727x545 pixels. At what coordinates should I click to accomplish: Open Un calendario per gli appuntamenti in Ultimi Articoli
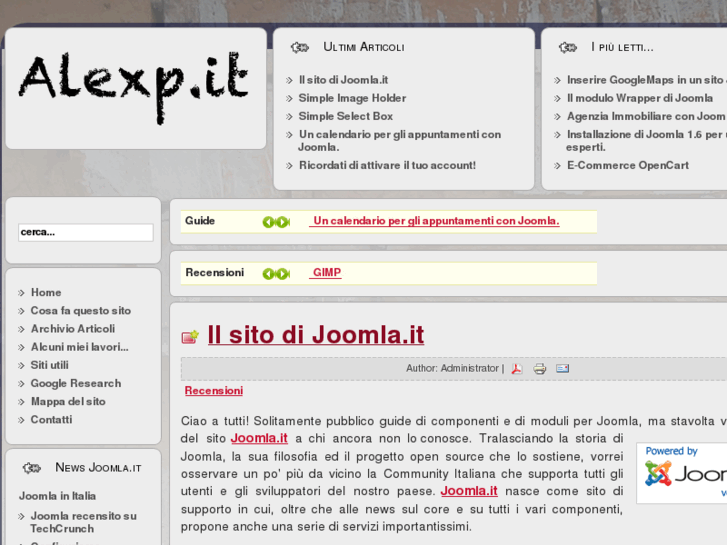(x=400, y=141)
